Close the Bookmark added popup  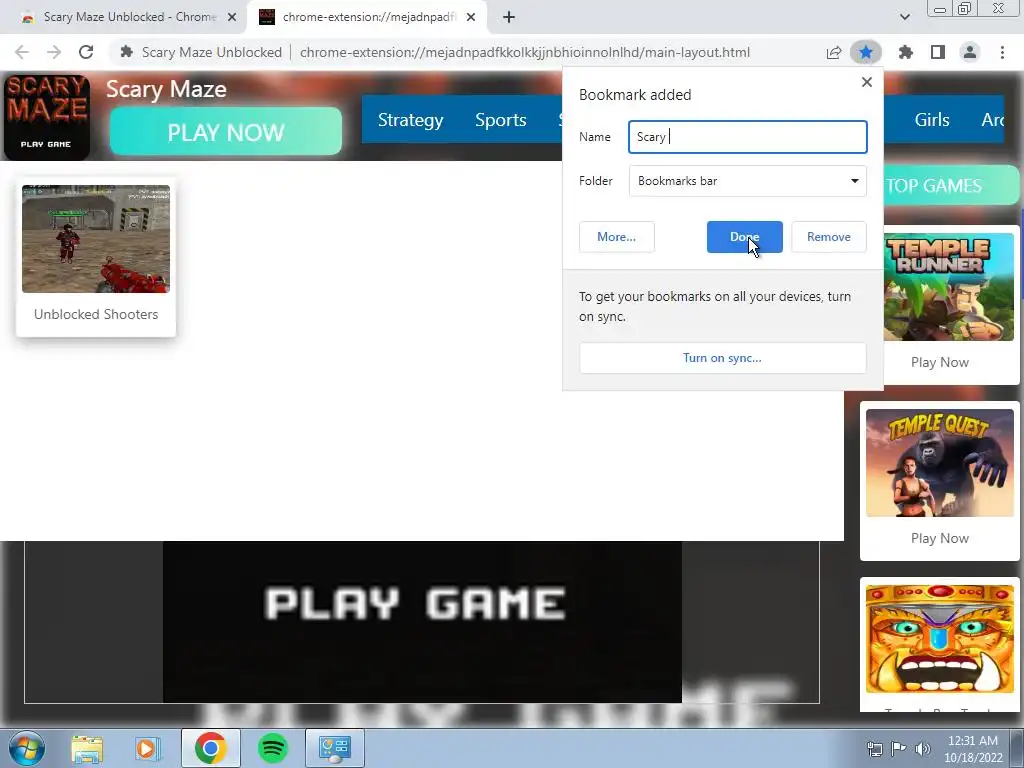867,82
